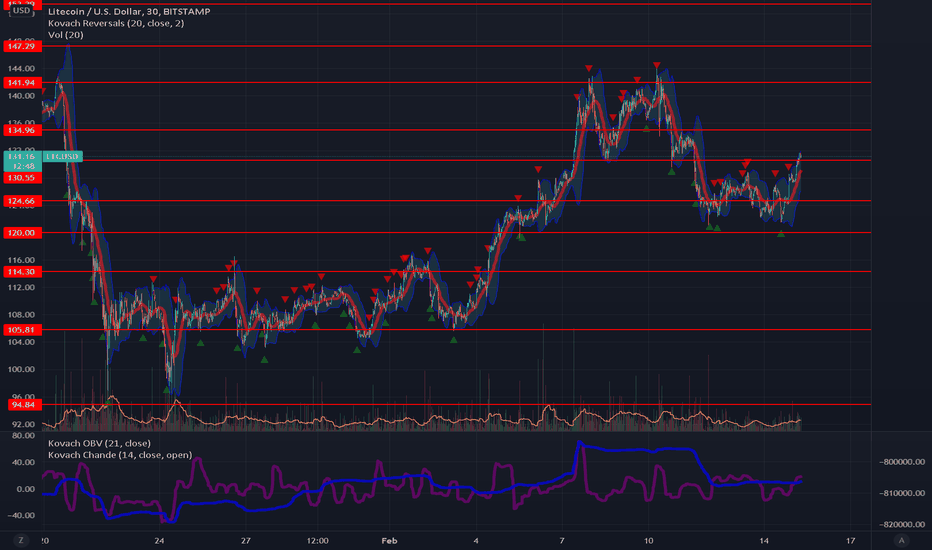Select the 130.55 price level label
This screenshot has height=550, width=932.
tap(22, 178)
